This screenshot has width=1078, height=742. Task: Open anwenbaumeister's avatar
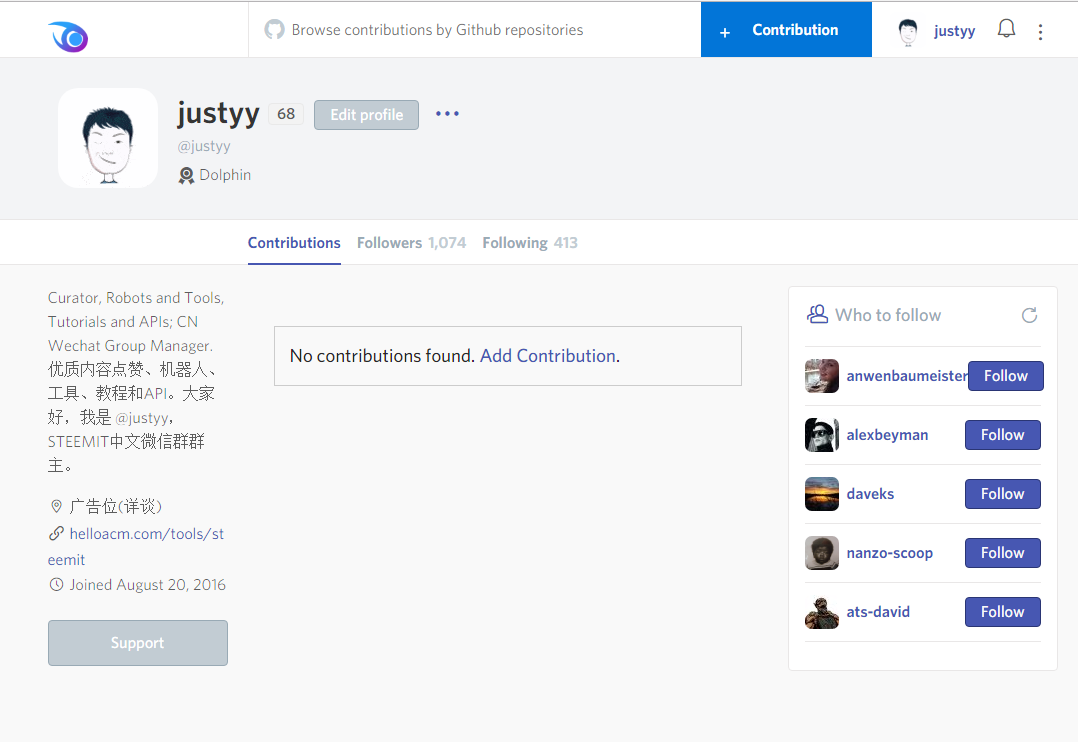(x=822, y=375)
